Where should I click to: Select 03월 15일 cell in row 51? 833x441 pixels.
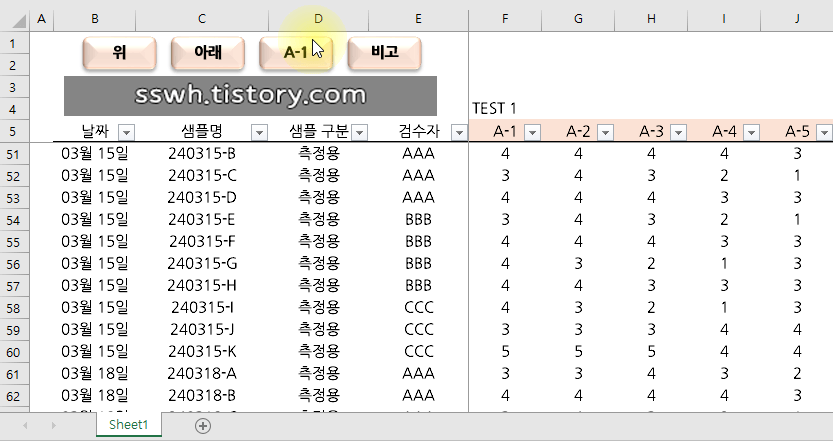pos(95,154)
